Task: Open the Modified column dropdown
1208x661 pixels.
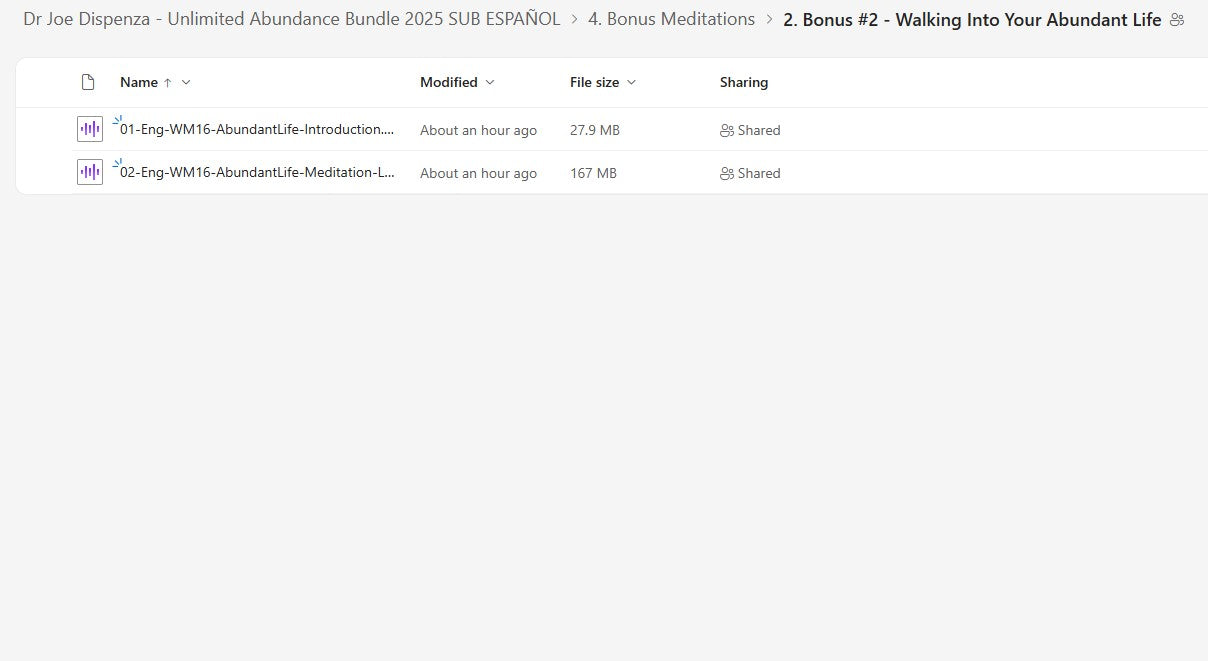Action: point(489,82)
